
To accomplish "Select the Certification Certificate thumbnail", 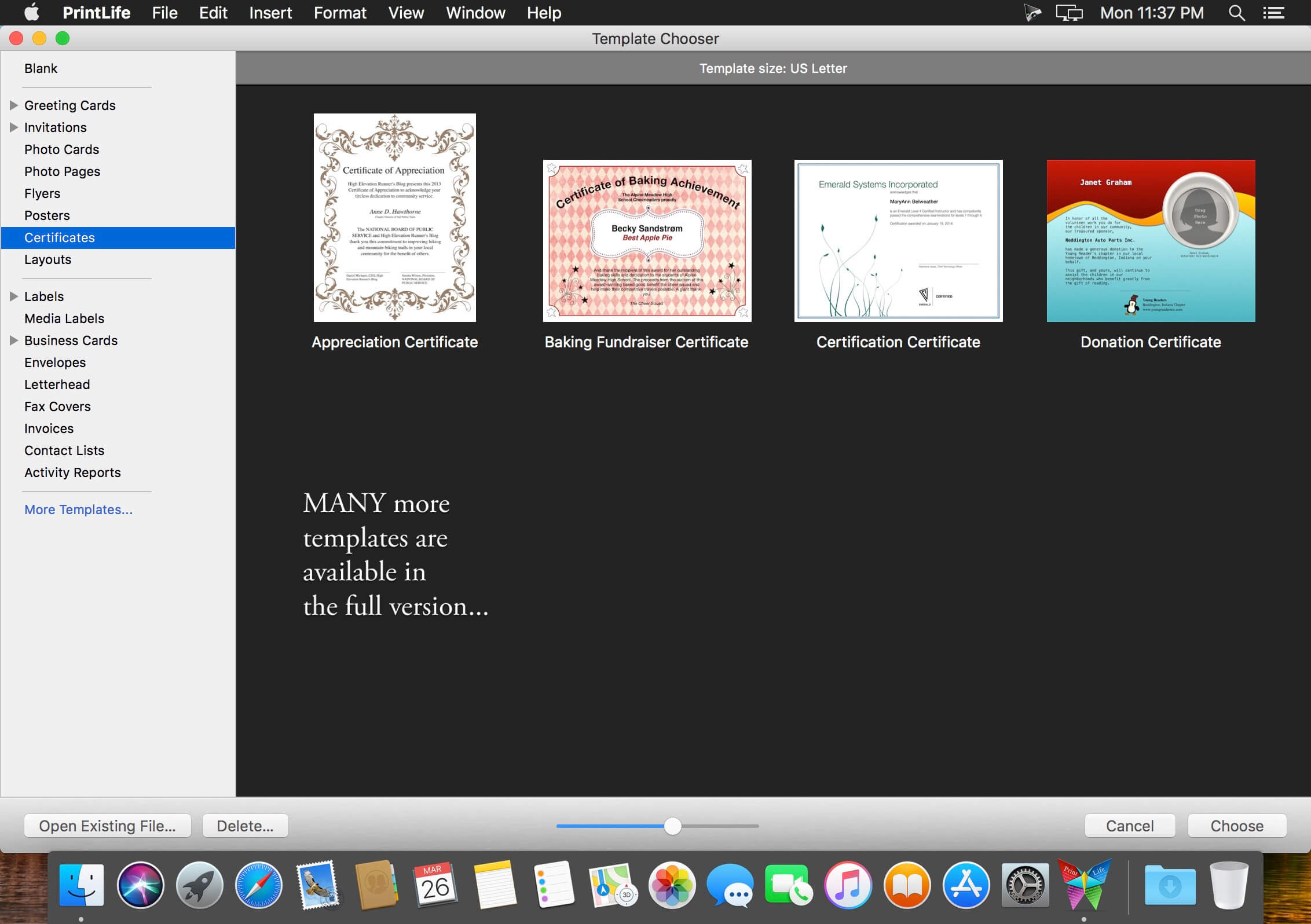I will coord(898,241).
